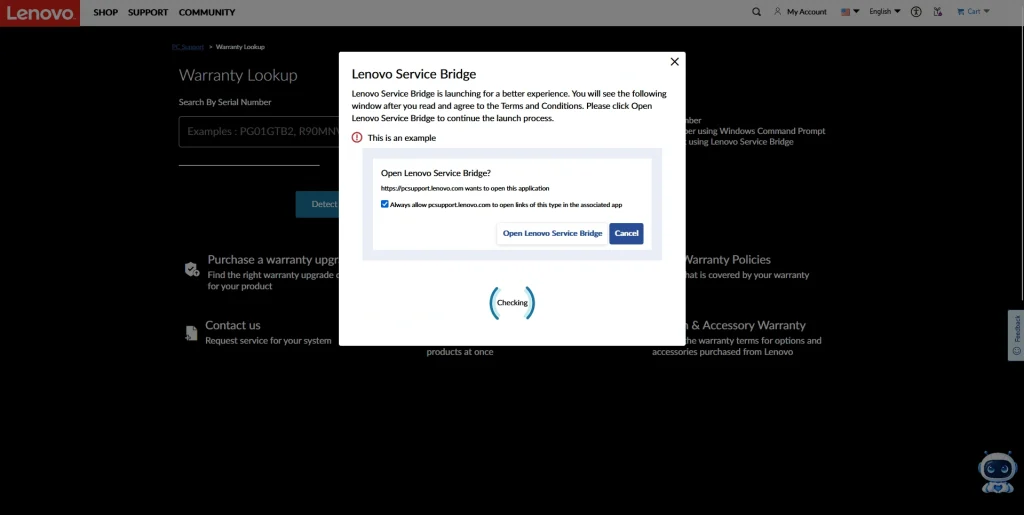Click the Detect button behind dialog
This screenshot has width=1024, height=515.
coord(317,204)
